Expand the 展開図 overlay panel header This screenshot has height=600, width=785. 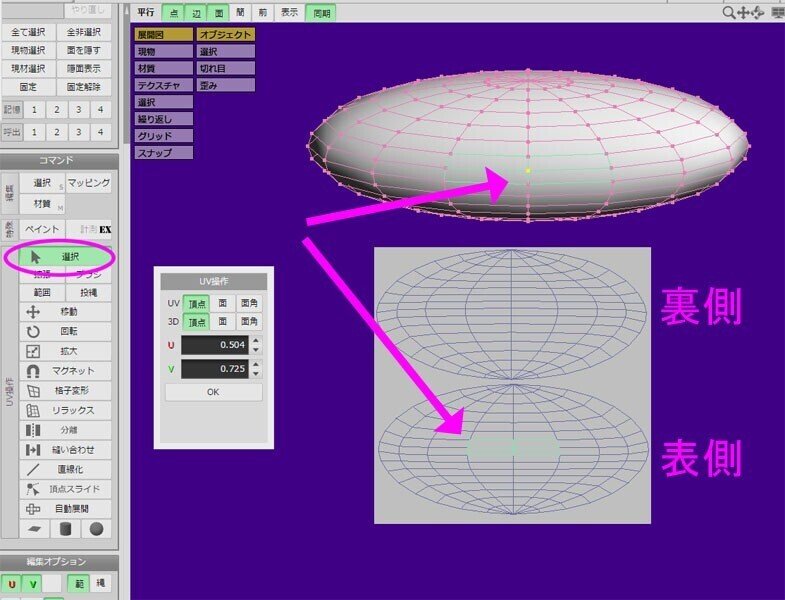pos(164,35)
